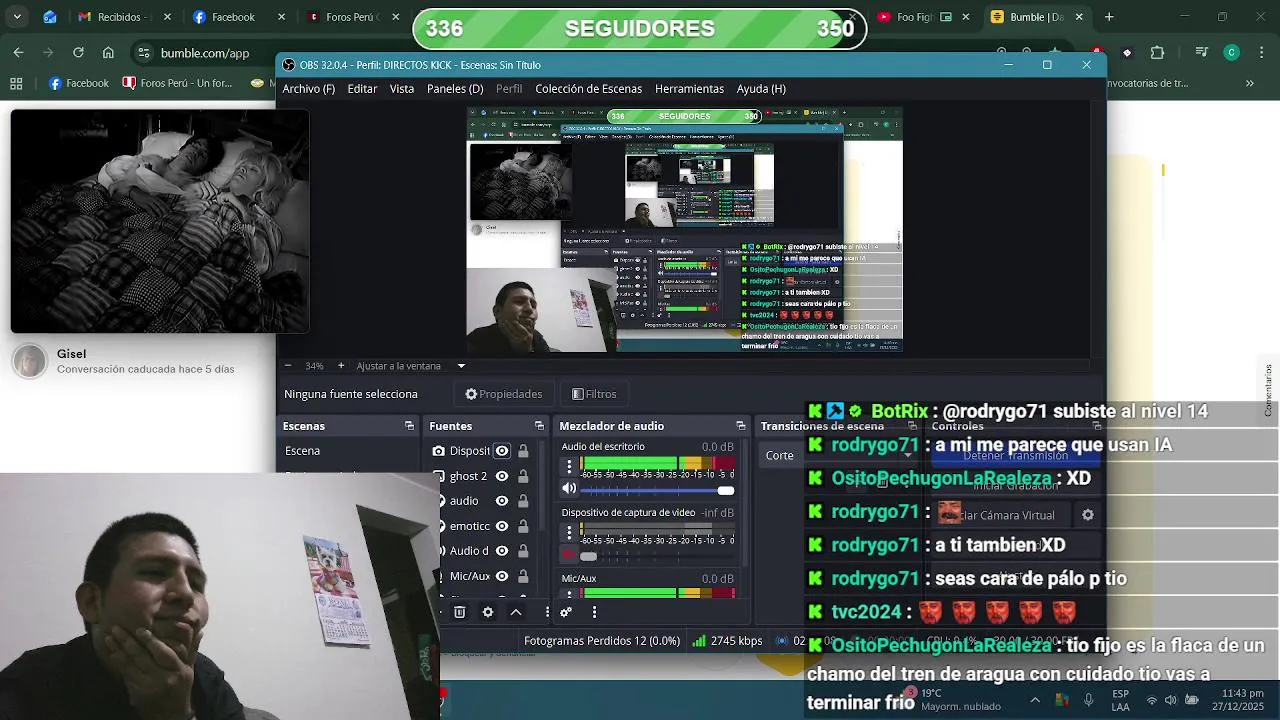Open taskbar volume control

click(x=1171, y=700)
